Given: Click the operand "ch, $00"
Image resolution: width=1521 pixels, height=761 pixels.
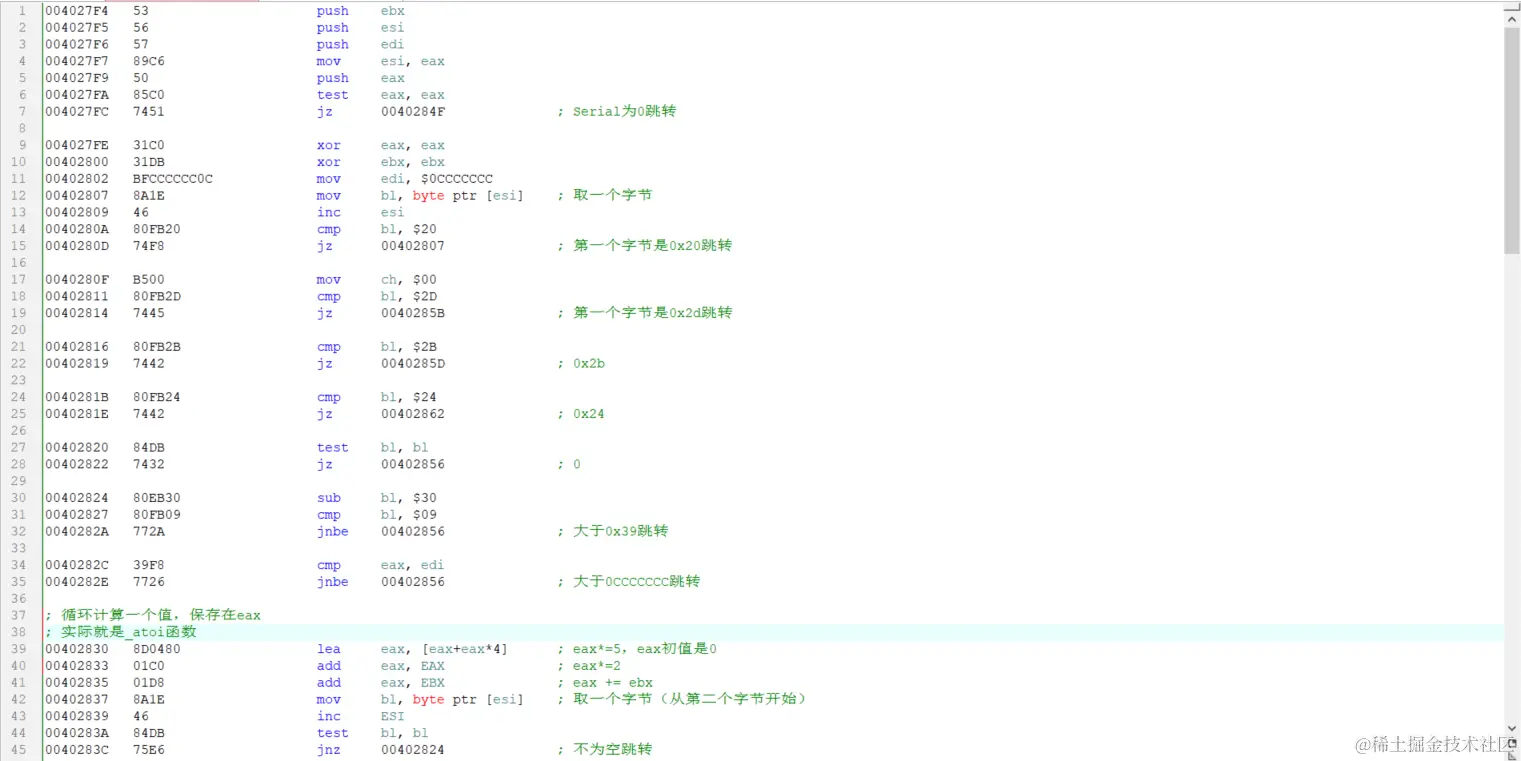Looking at the screenshot, I should [x=409, y=280].
